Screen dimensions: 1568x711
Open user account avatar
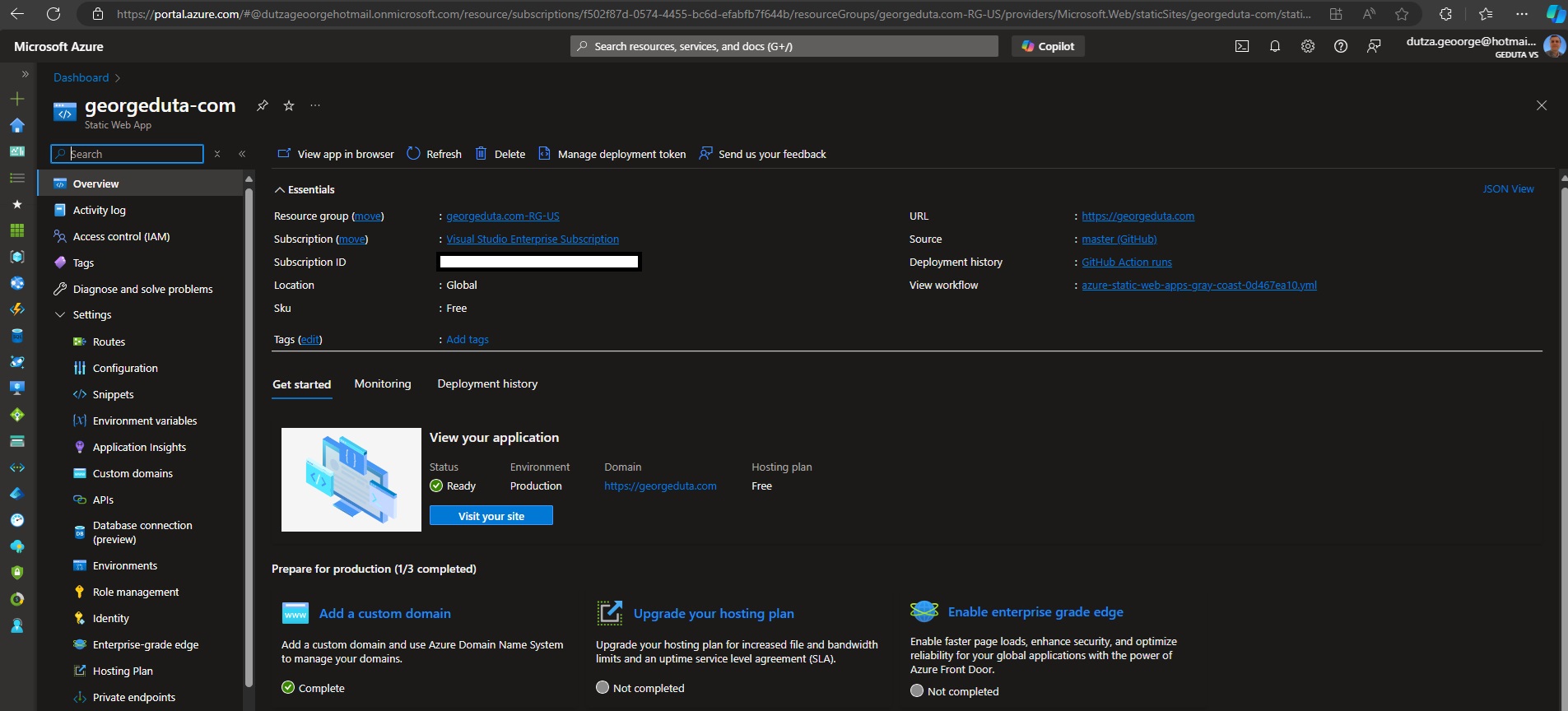tap(1554, 46)
